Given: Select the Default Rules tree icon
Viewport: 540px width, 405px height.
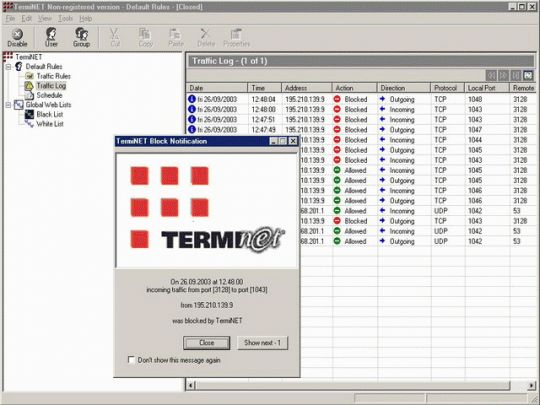Looking at the screenshot, I should tap(19, 66).
